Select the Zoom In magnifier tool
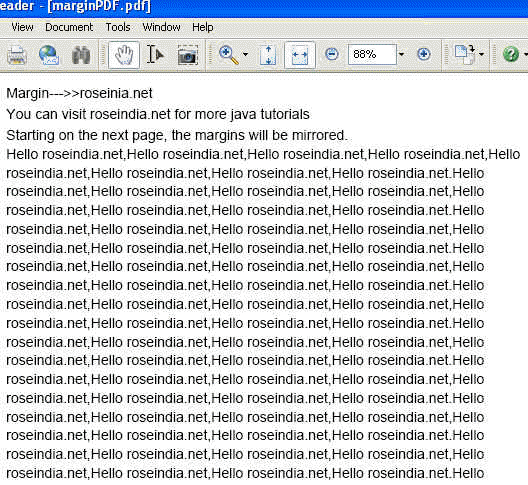The height and width of the screenshot is (485, 528). pos(229,55)
